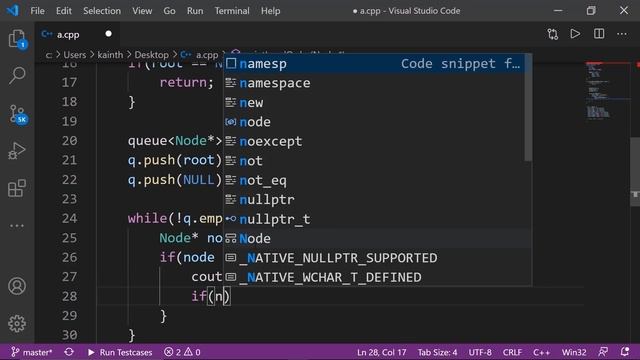The height and width of the screenshot is (360, 640).
Task: Choose the new keyword suggestion
Action: (x=374, y=103)
